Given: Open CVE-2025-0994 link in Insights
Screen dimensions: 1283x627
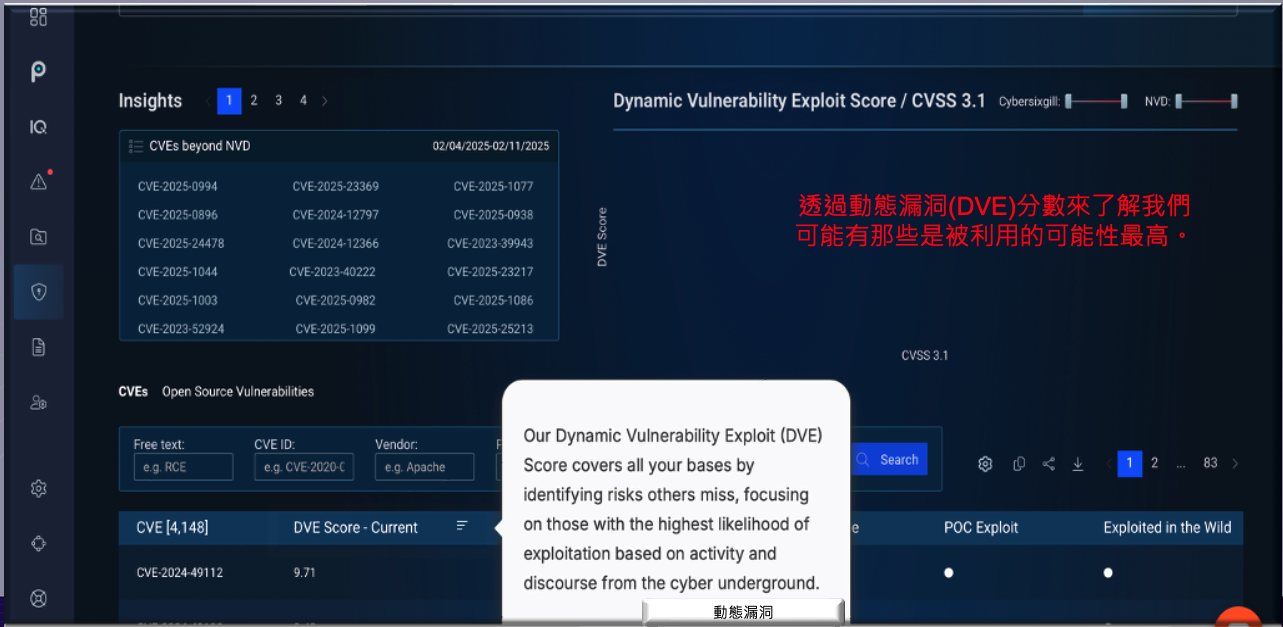Looking at the screenshot, I should coord(178,186).
